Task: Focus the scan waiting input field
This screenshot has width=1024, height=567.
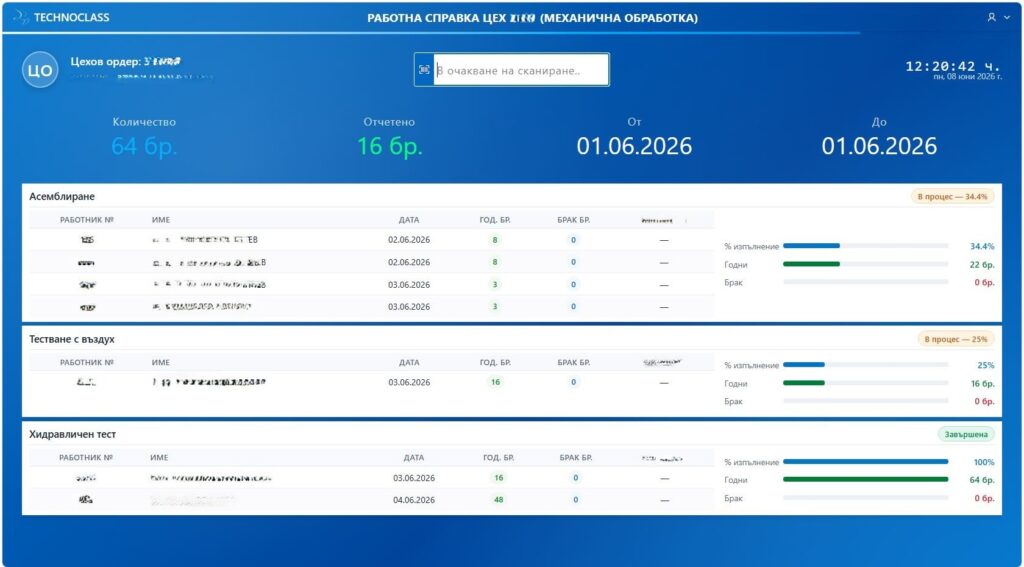Action: tap(521, 70)
